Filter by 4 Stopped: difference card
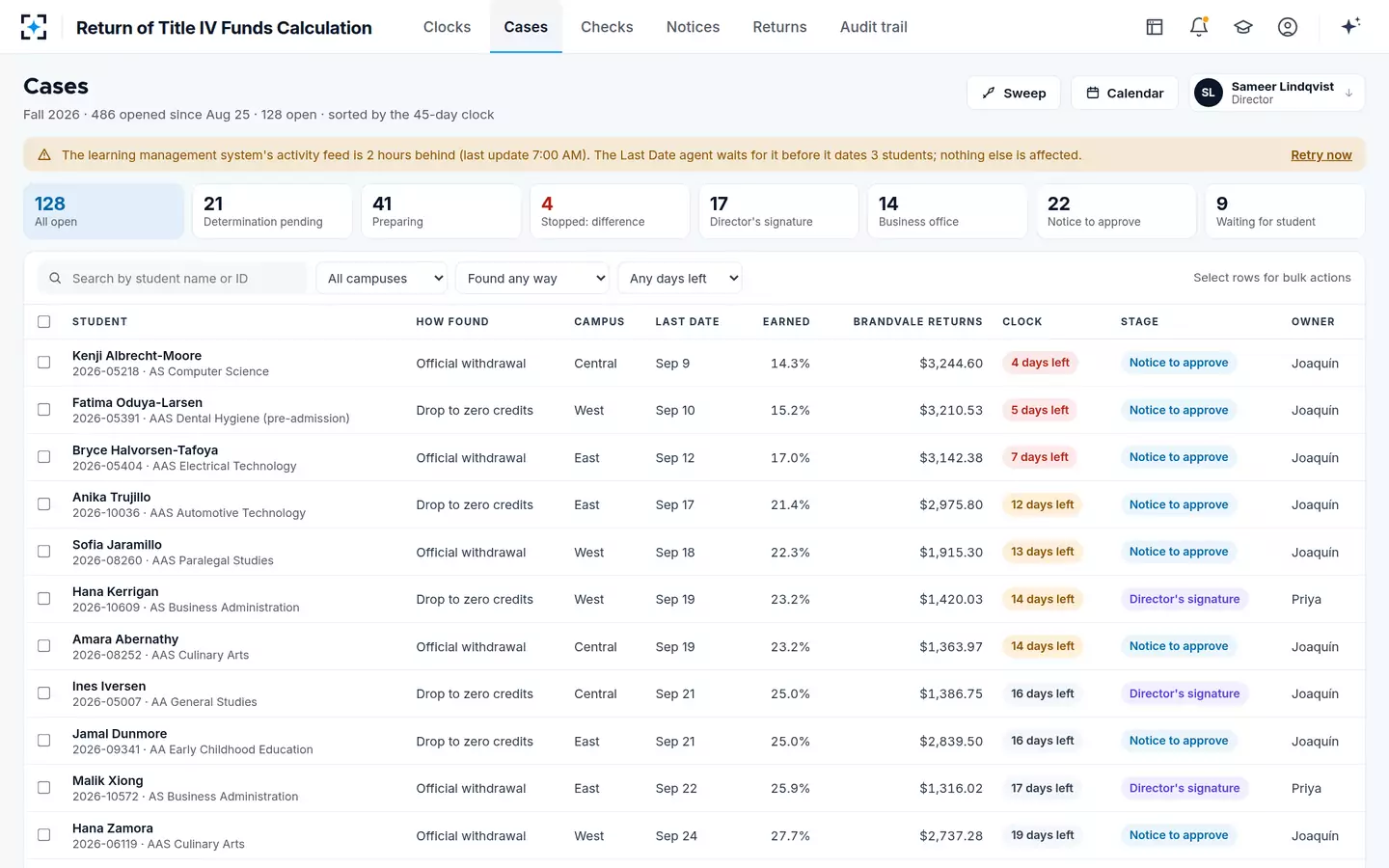The width and height of the screenshot is (1389, 868). (610, 211)
